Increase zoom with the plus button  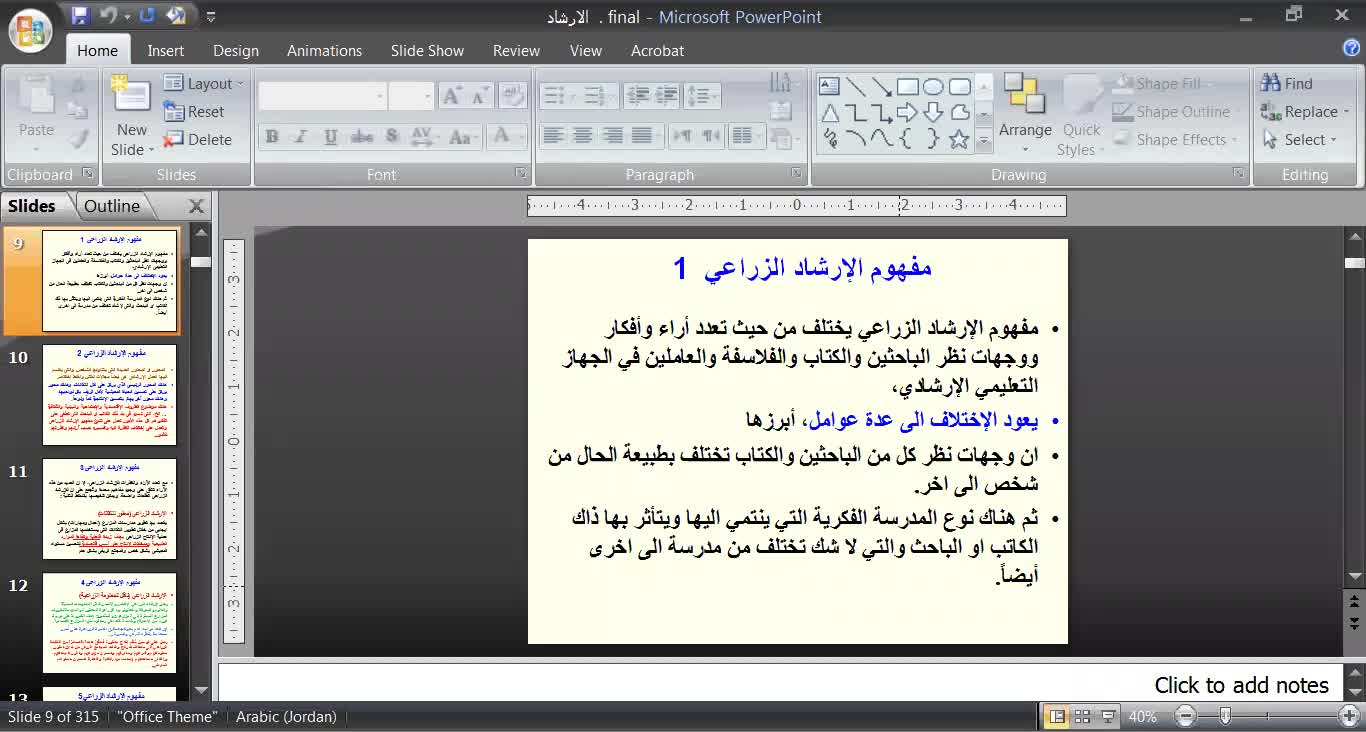(1349, 716)
